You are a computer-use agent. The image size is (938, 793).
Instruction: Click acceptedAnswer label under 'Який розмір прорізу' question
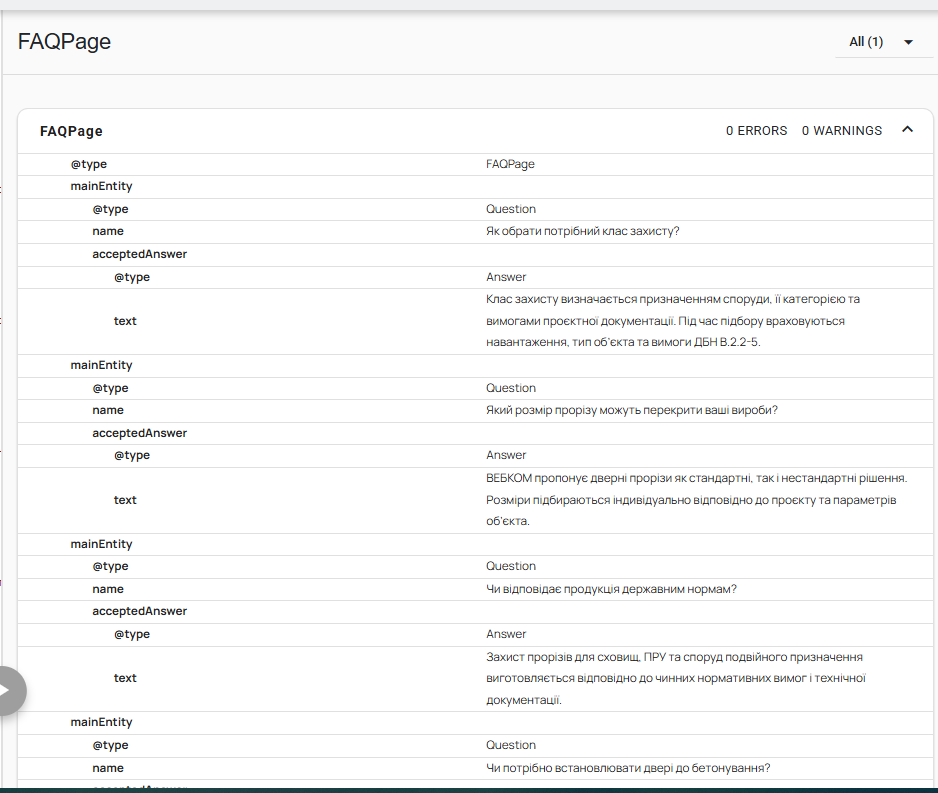pyautogui.click(x=139, y=433)
